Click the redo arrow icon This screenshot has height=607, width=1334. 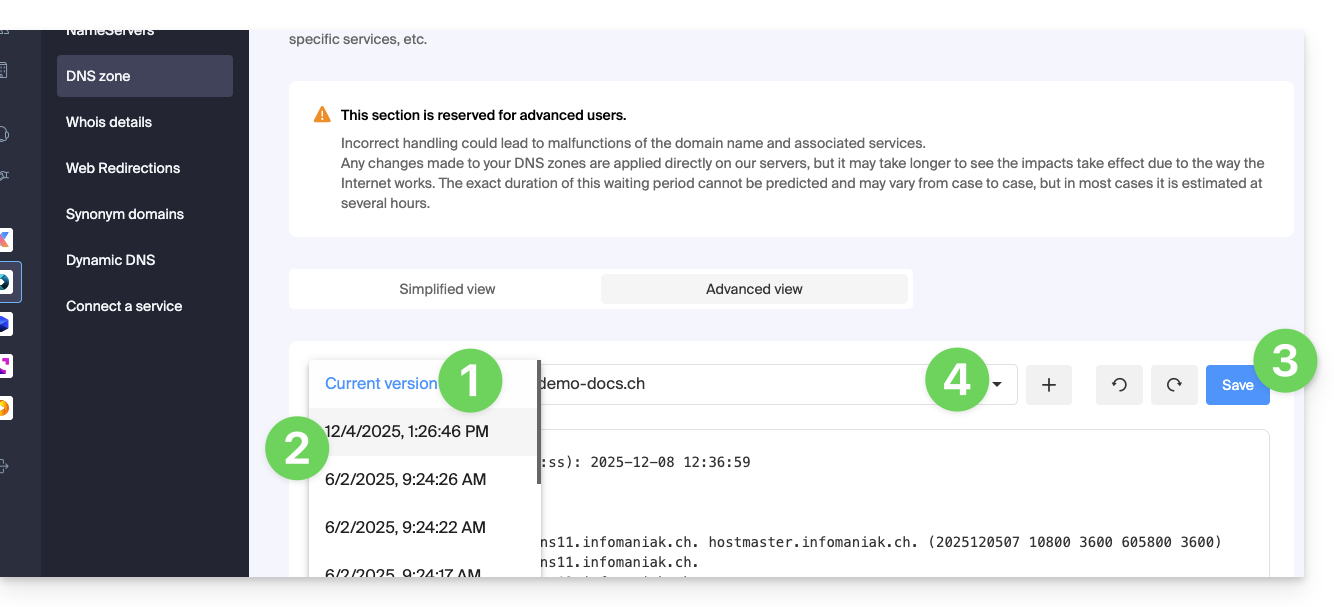(1174, 385)
